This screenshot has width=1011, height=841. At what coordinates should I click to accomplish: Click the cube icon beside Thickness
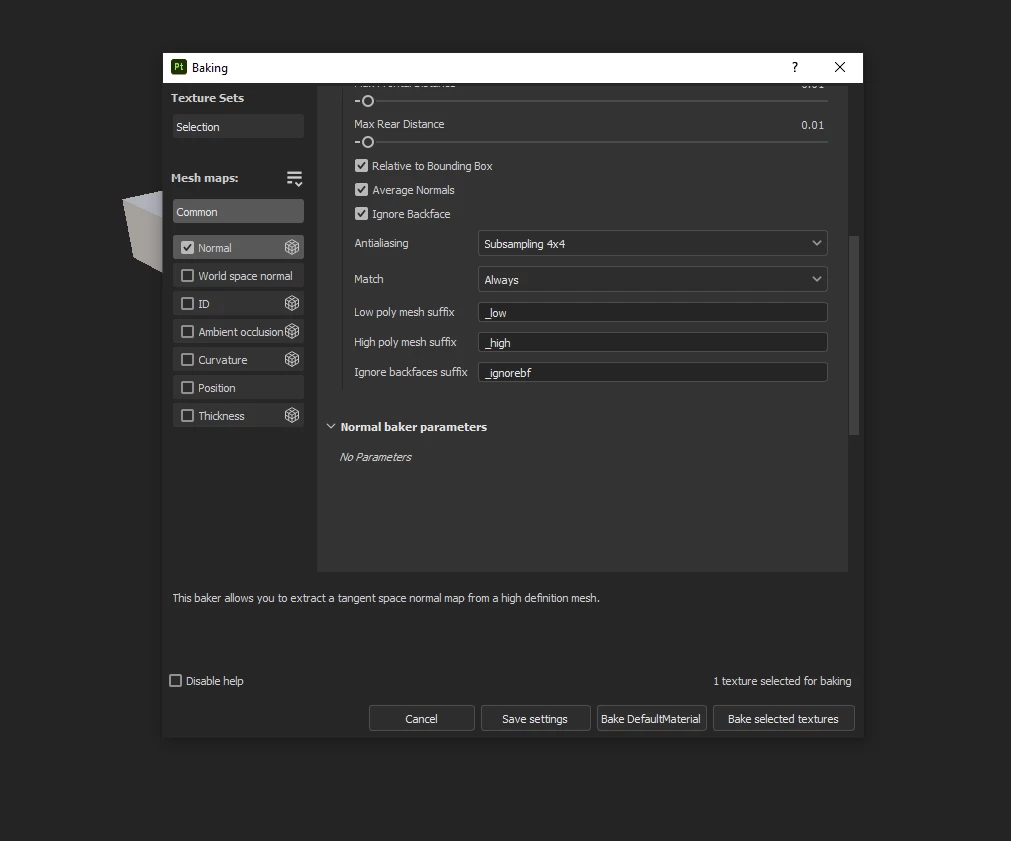pyautogui.click(x=292, y=415)
